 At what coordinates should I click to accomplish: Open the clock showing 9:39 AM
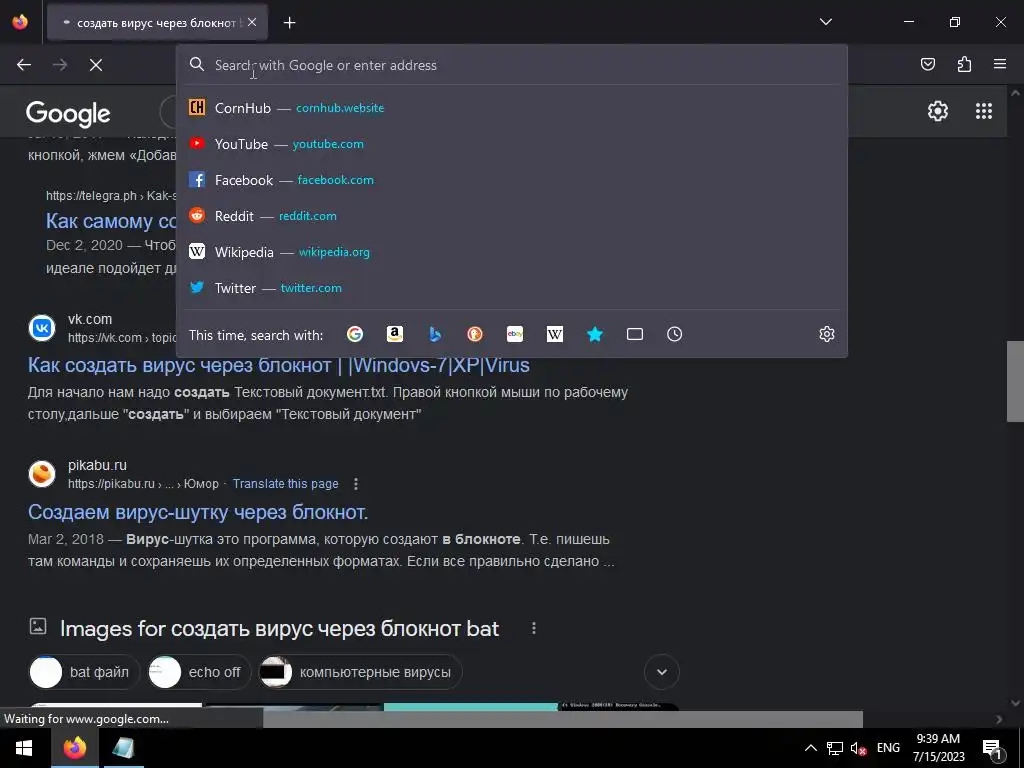[x=938, y=748]
